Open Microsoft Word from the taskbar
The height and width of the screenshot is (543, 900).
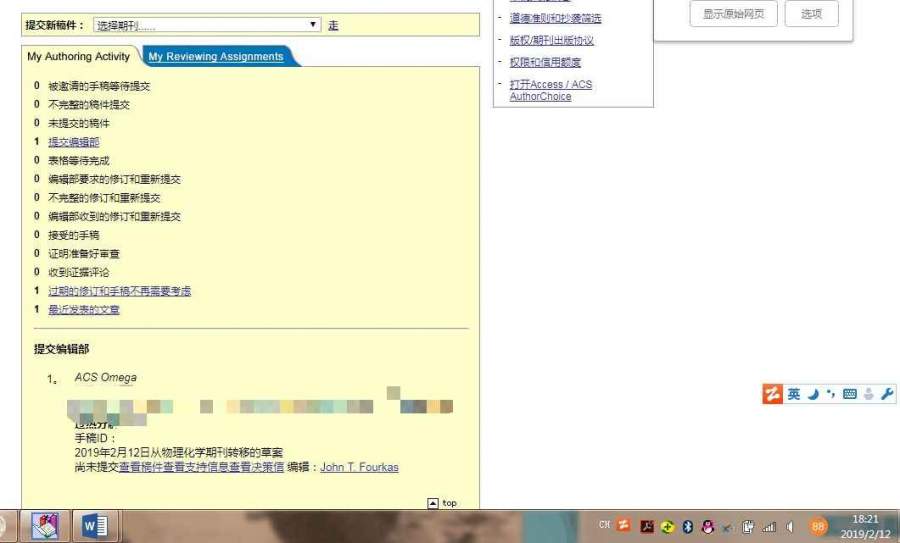(x=95, y=526)
